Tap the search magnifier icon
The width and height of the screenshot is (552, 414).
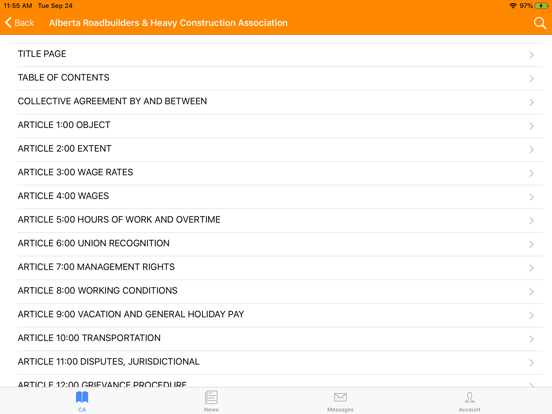(540, 23)
